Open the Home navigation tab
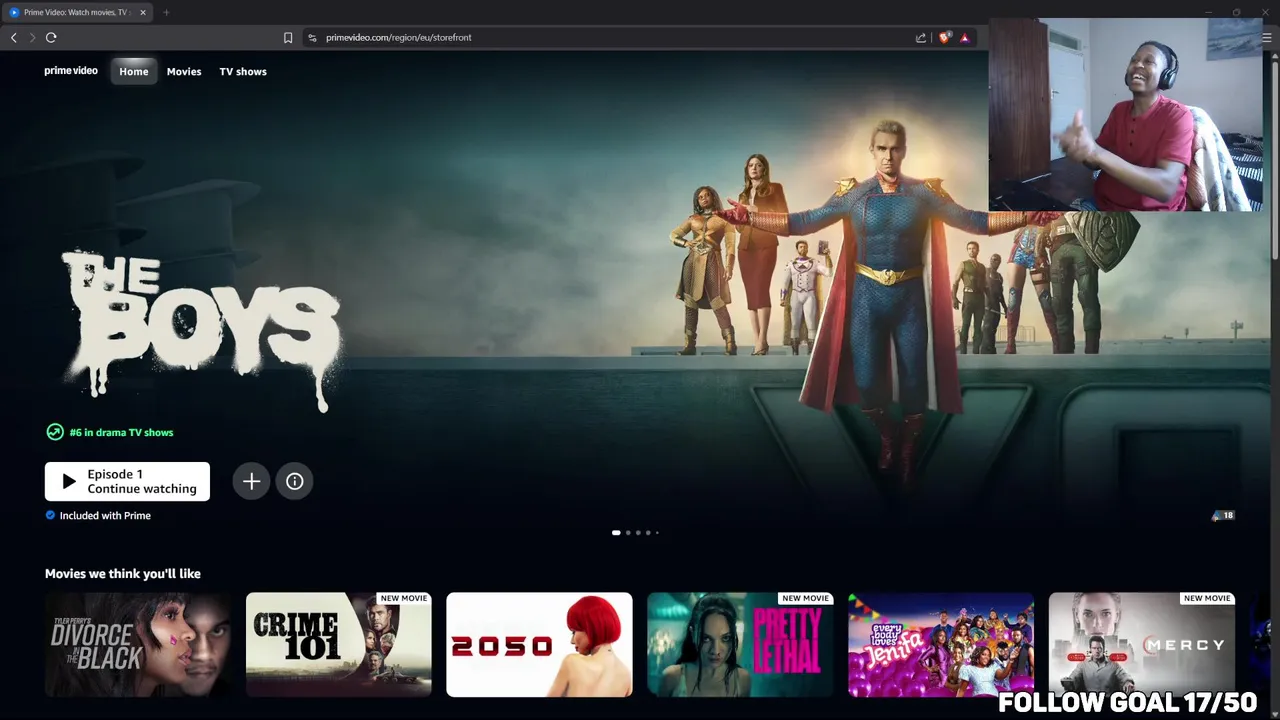Viewport: 1280px width, 720px height. (134, 71)
